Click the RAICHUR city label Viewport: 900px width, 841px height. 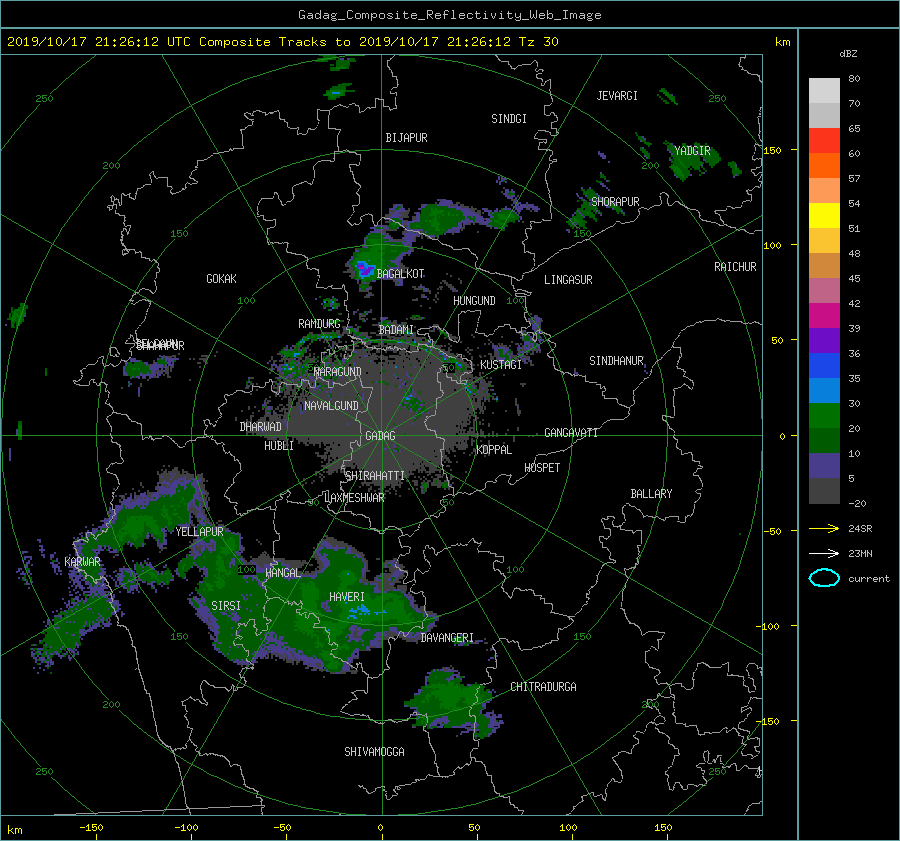point(735,267)
